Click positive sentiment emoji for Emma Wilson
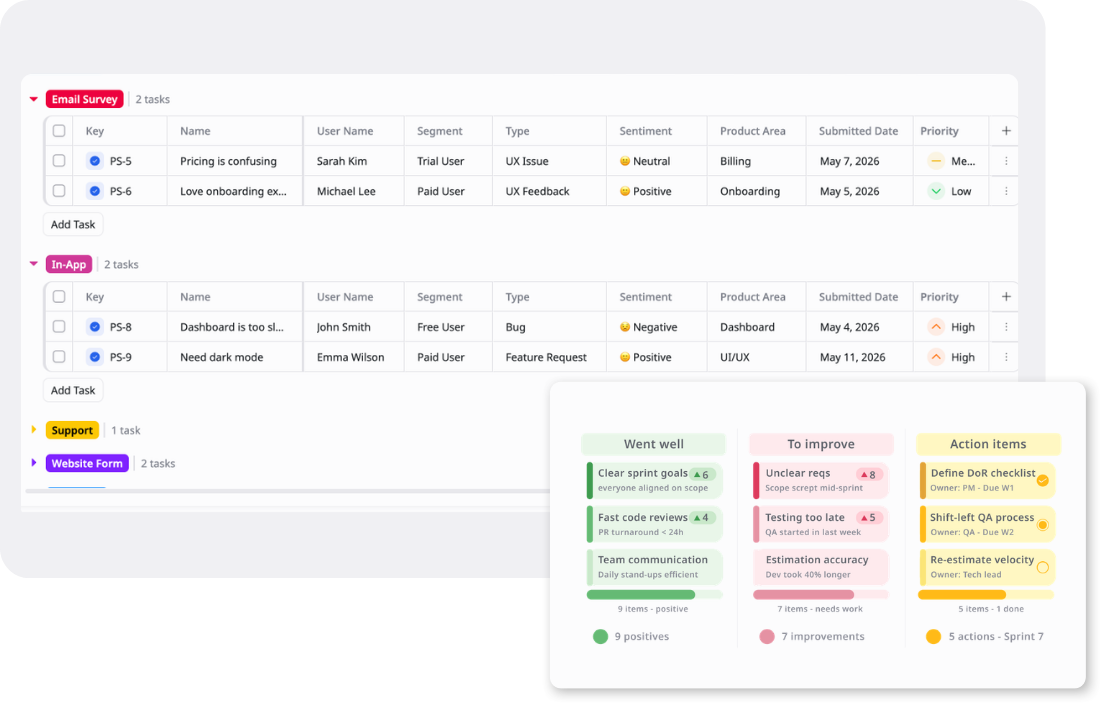Image resolution: width=1104 pixels, height=705 pixels. 625,357
